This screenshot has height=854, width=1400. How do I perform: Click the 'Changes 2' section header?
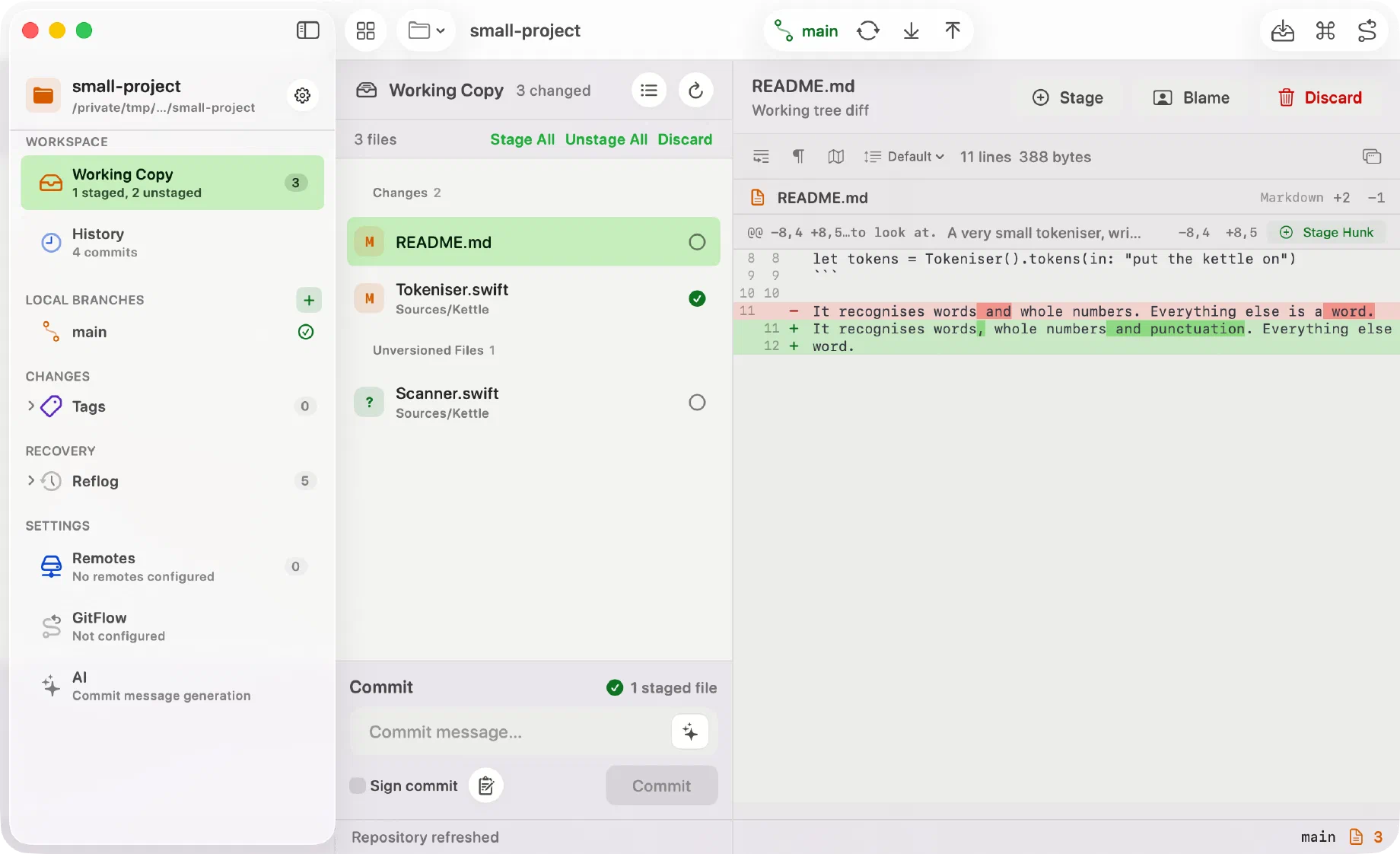406,193
